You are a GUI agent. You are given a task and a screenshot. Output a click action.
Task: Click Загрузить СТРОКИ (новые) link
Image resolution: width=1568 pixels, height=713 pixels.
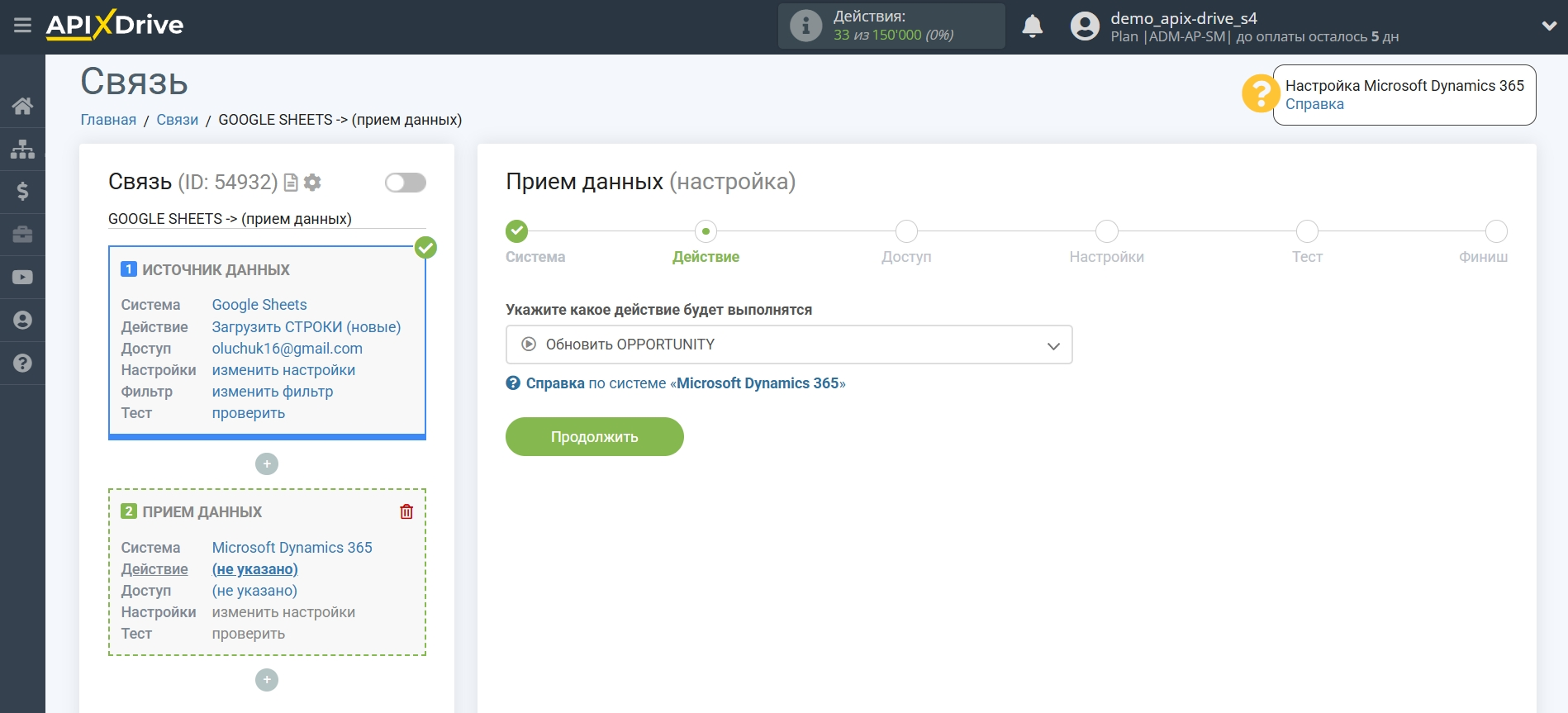pyautogui.click(x=306, y=327)
